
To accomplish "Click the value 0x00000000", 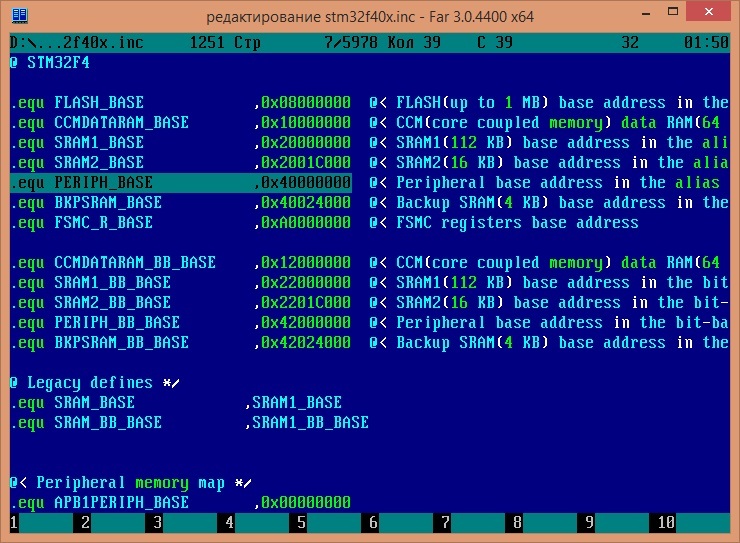I will (x=306, y=502).
